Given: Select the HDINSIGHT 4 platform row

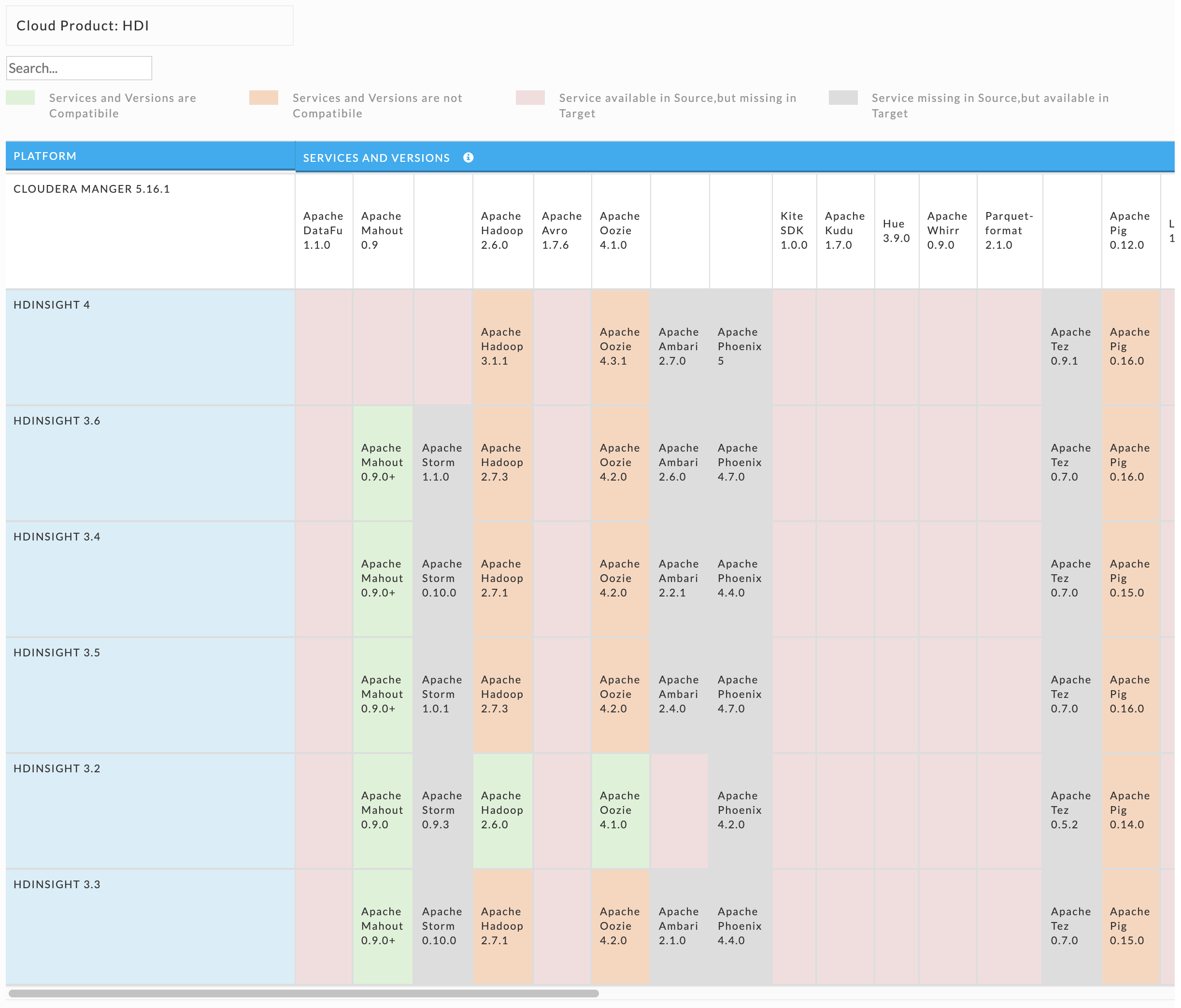Looking at the screenshot, I should tap(151, 347).
